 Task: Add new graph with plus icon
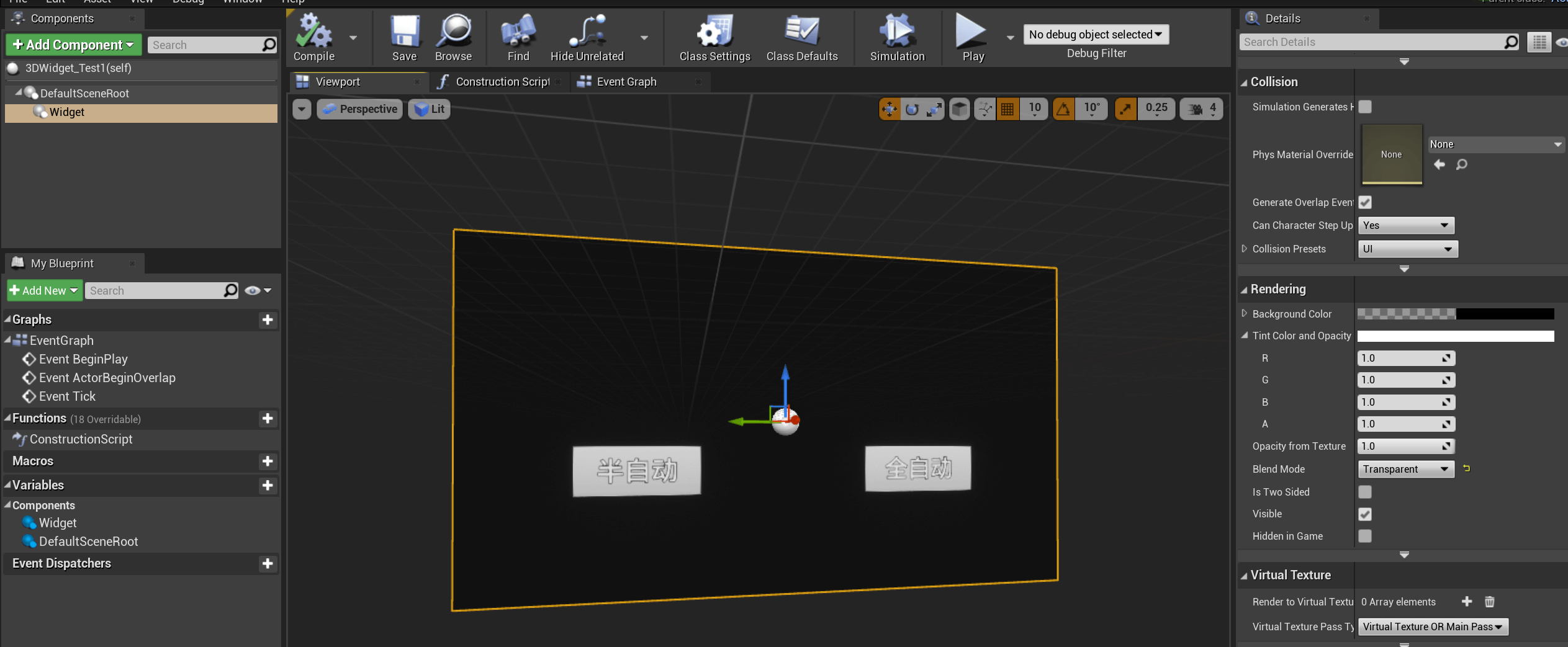click(x=268, y=319)
